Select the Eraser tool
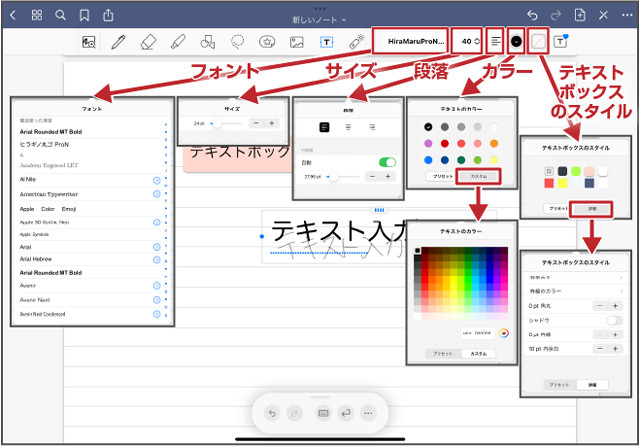 [148, 42]
